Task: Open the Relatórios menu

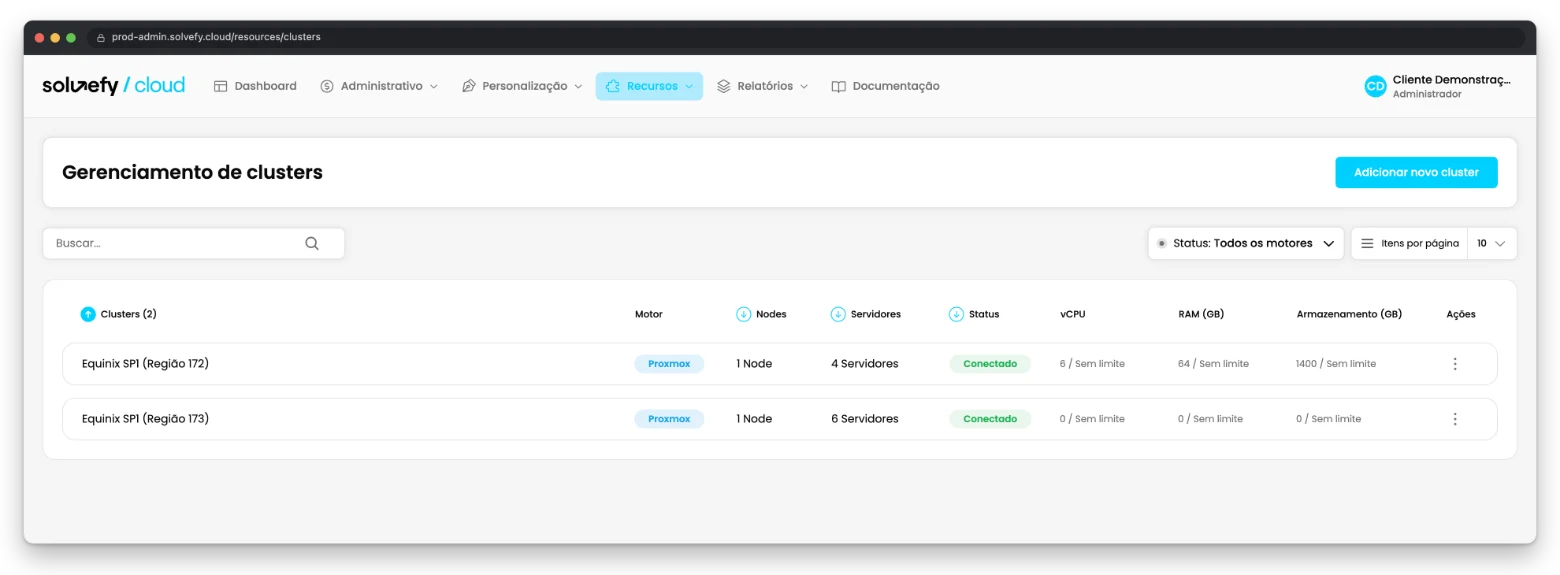Action: click(x=763, y=86)
